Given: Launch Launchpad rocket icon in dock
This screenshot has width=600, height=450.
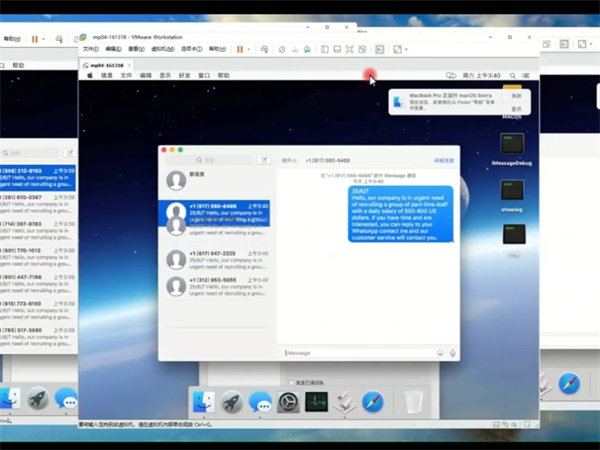Looking at the screenshot, I should (232, 403).
